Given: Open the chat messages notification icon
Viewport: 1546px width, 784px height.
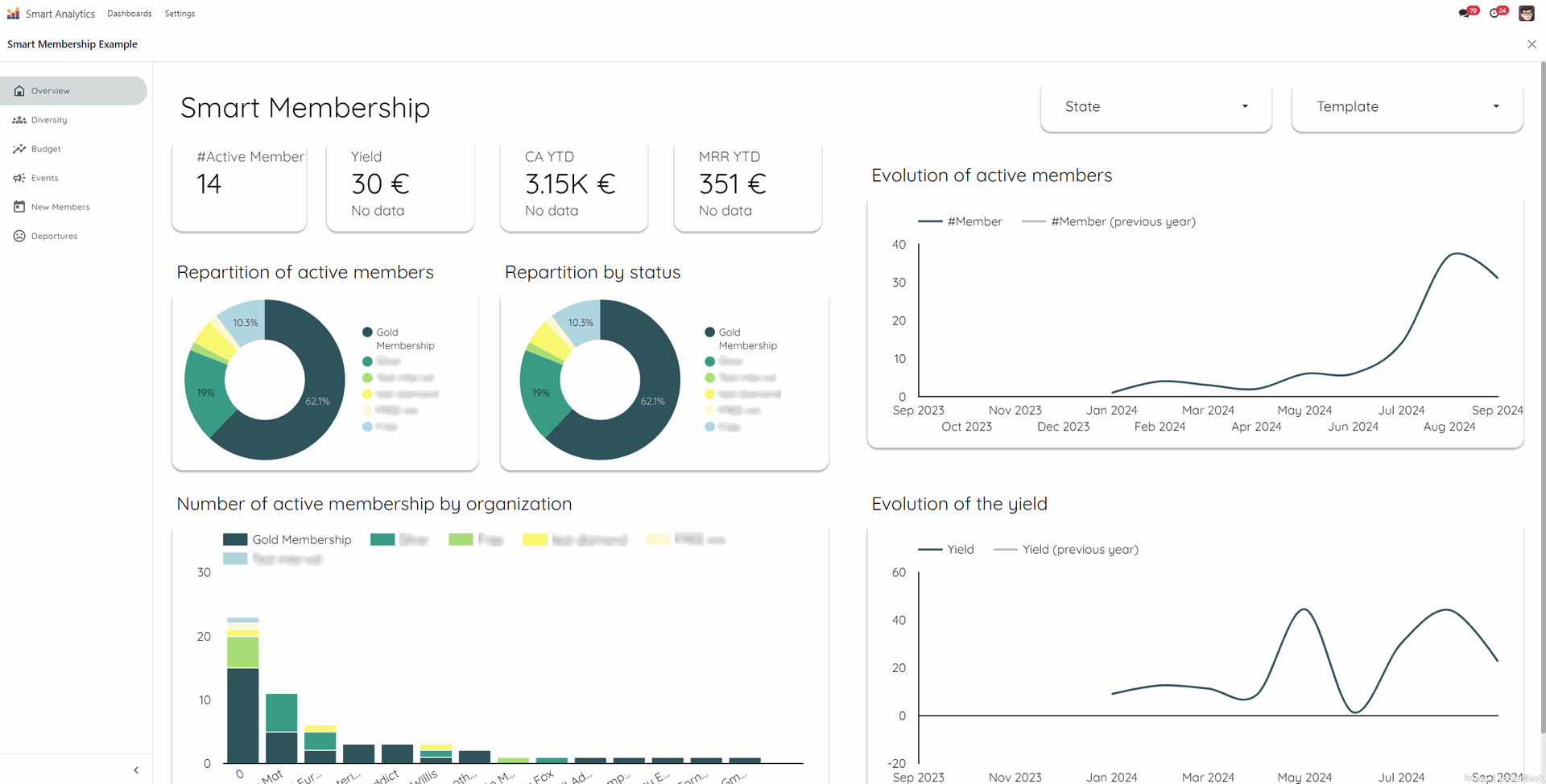Looking at the screenshot, I should [x=1465, y=14].
